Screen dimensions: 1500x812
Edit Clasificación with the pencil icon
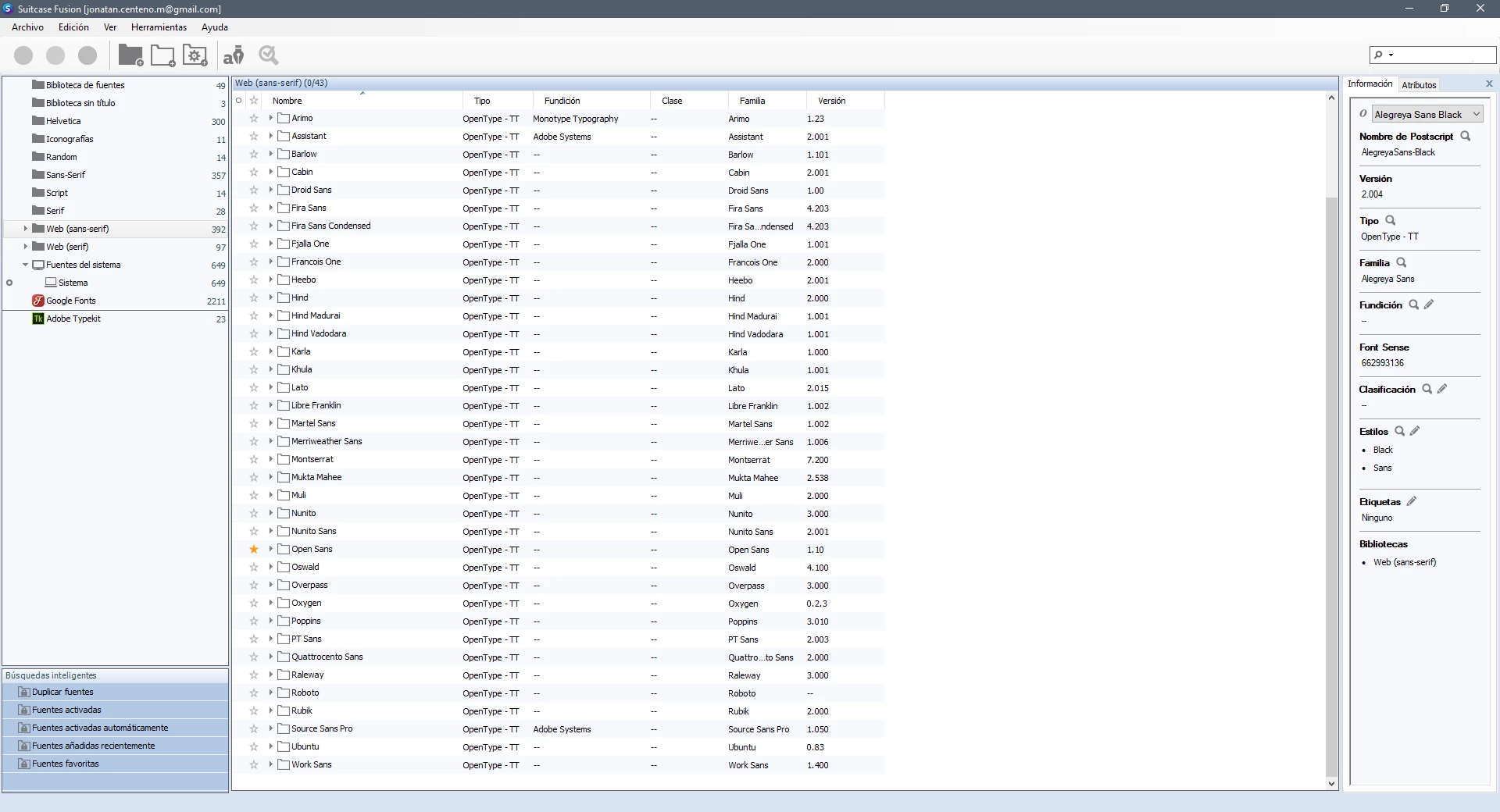tap(1442, 389)
